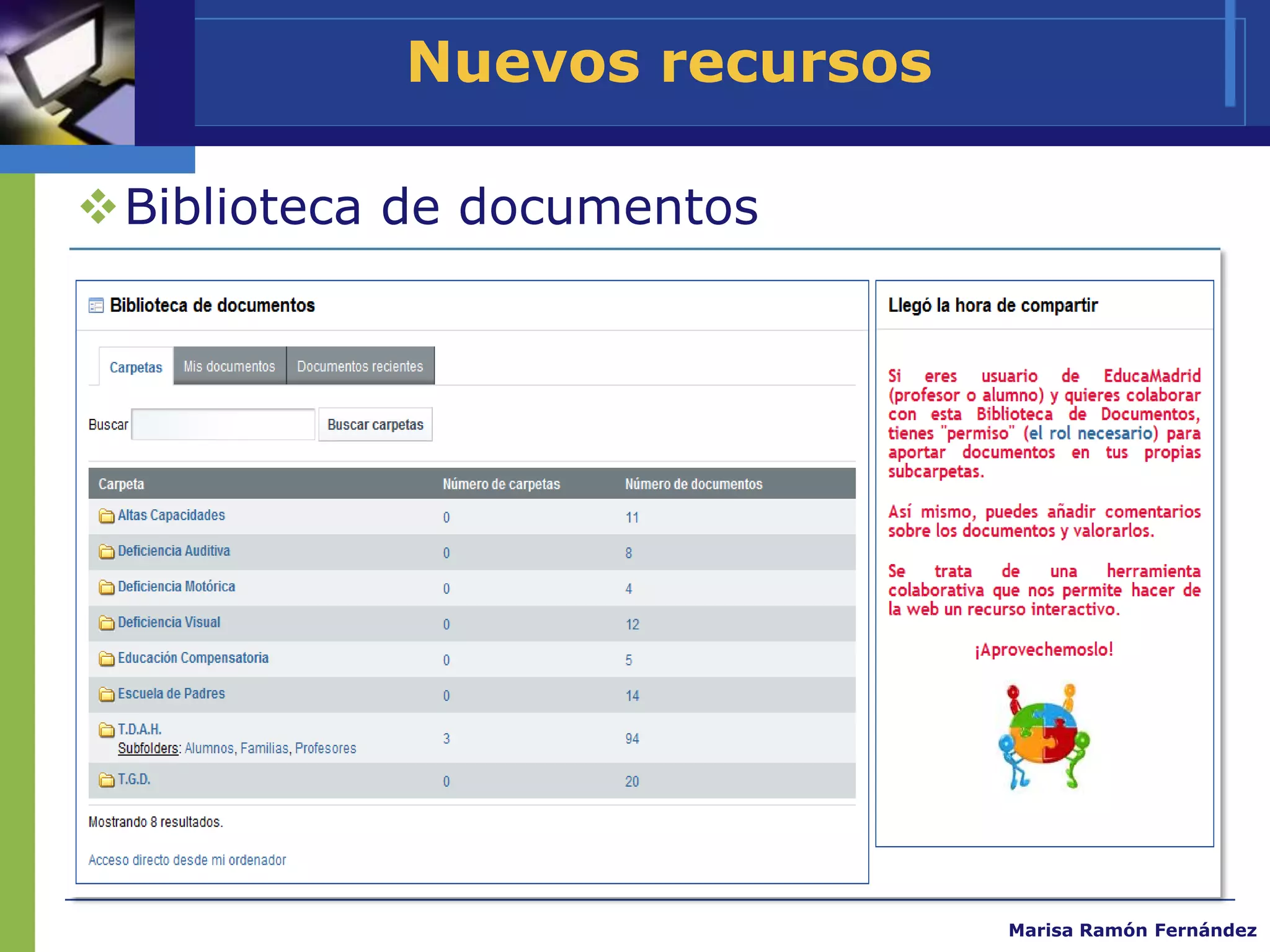
Task: Open the Deficiencia Visual folder link
Action: tap(169, 622)
